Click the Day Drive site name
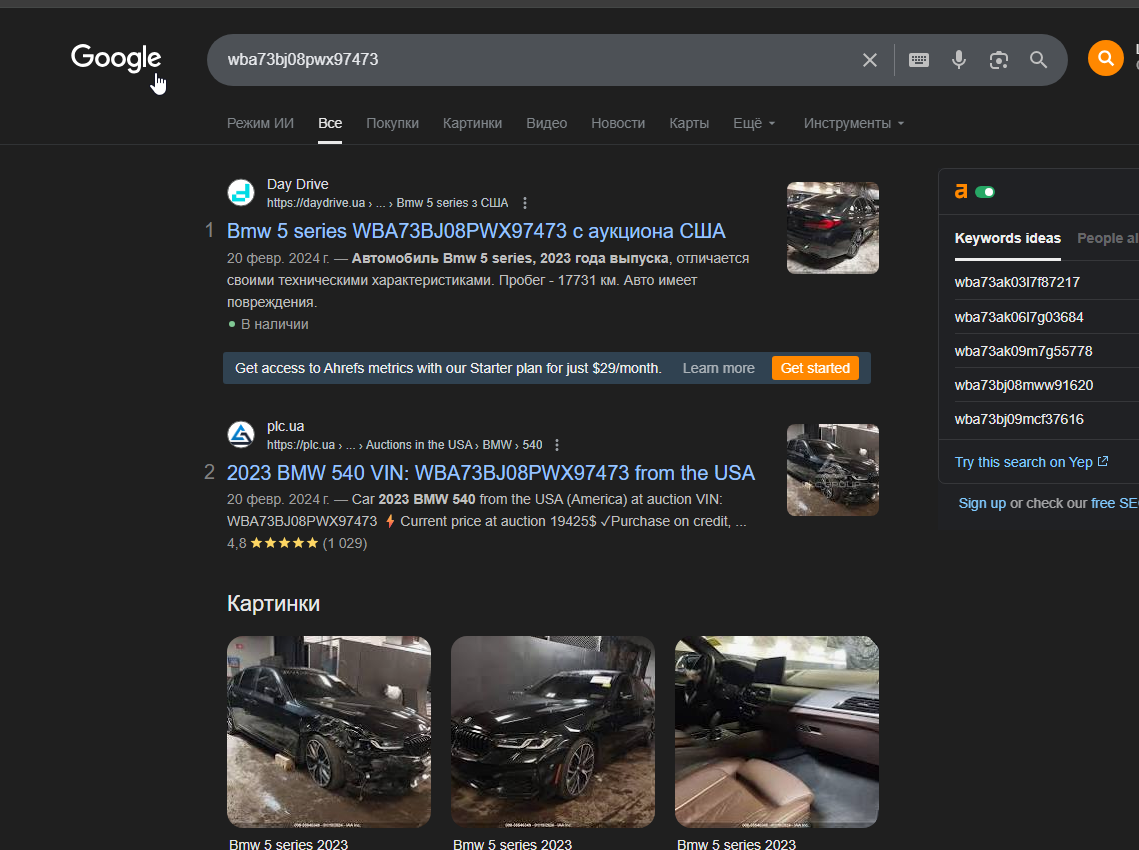 [x=297, y=185]
